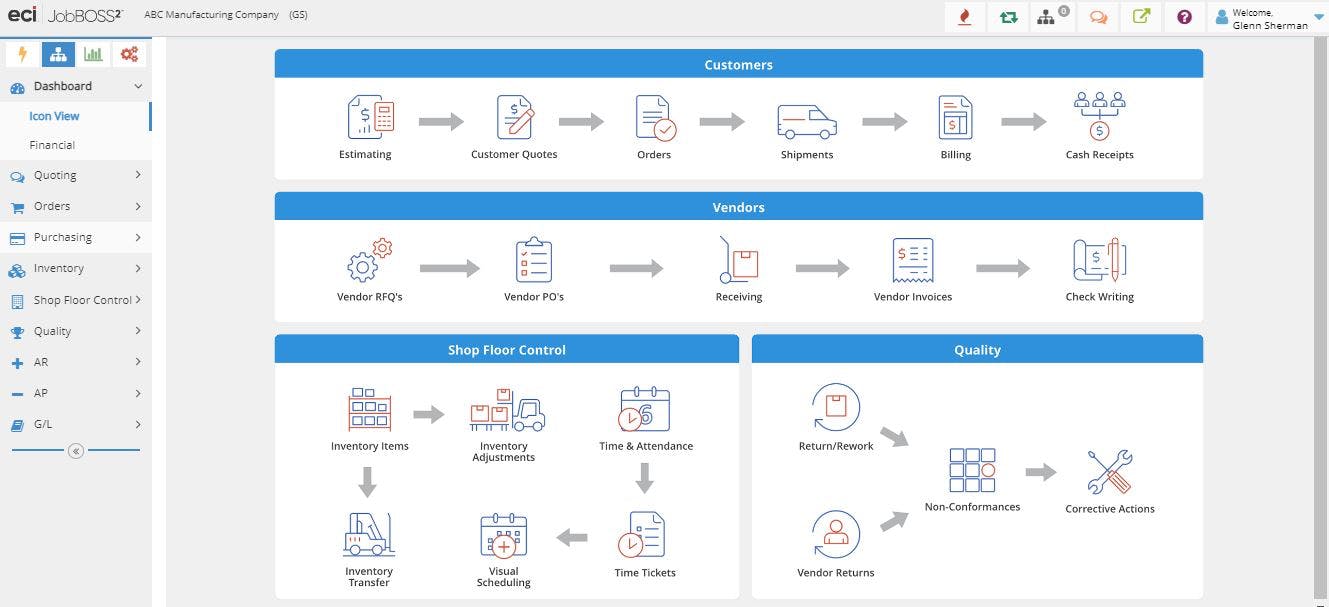The image size is (1329, 607).
Task: Open the Non-Conformances grid icon
Action: (972, 470)
